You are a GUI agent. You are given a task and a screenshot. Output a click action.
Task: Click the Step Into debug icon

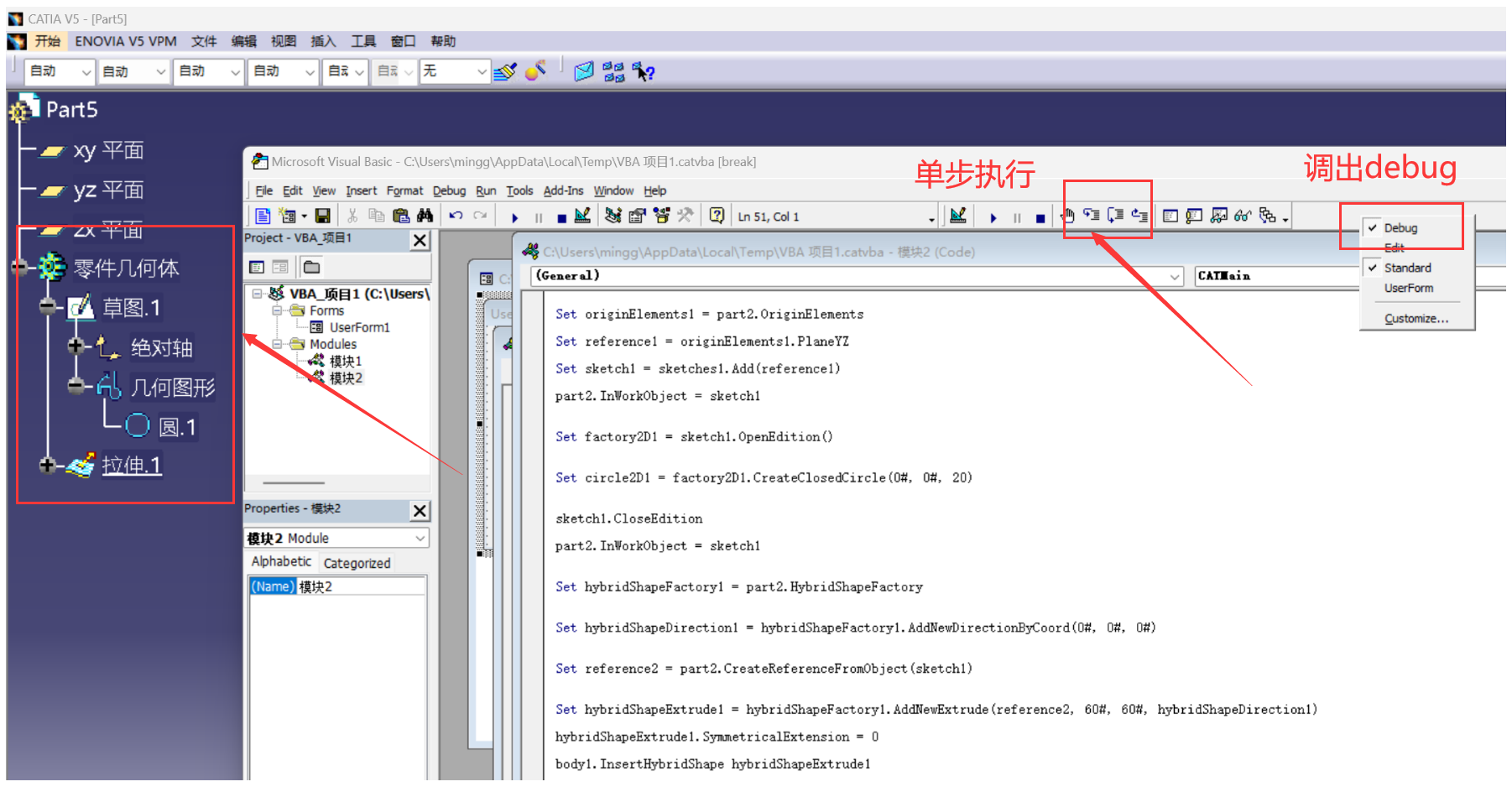pos(1092,216)
